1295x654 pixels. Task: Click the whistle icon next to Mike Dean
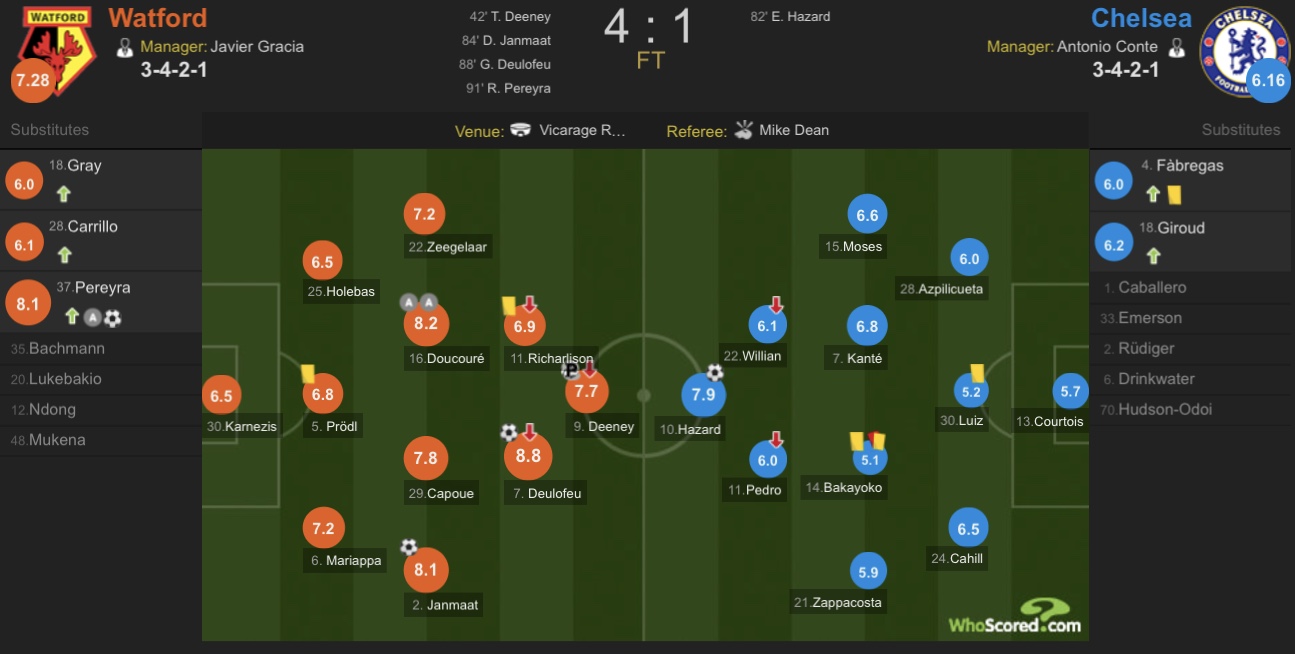pyautogui.click(x=743, y=129)
